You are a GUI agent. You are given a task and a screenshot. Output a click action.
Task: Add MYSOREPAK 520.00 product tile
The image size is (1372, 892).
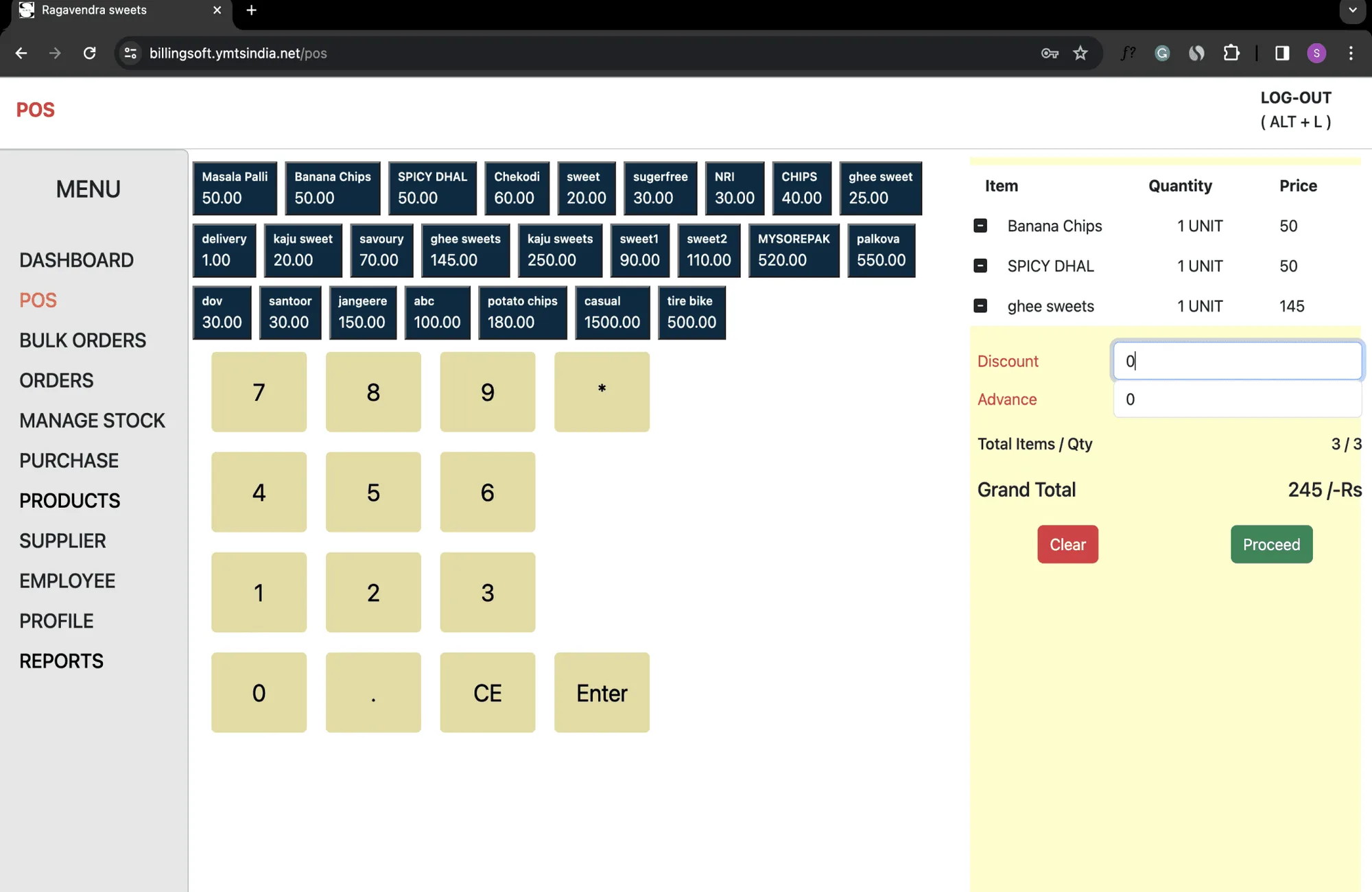[794, 250]
